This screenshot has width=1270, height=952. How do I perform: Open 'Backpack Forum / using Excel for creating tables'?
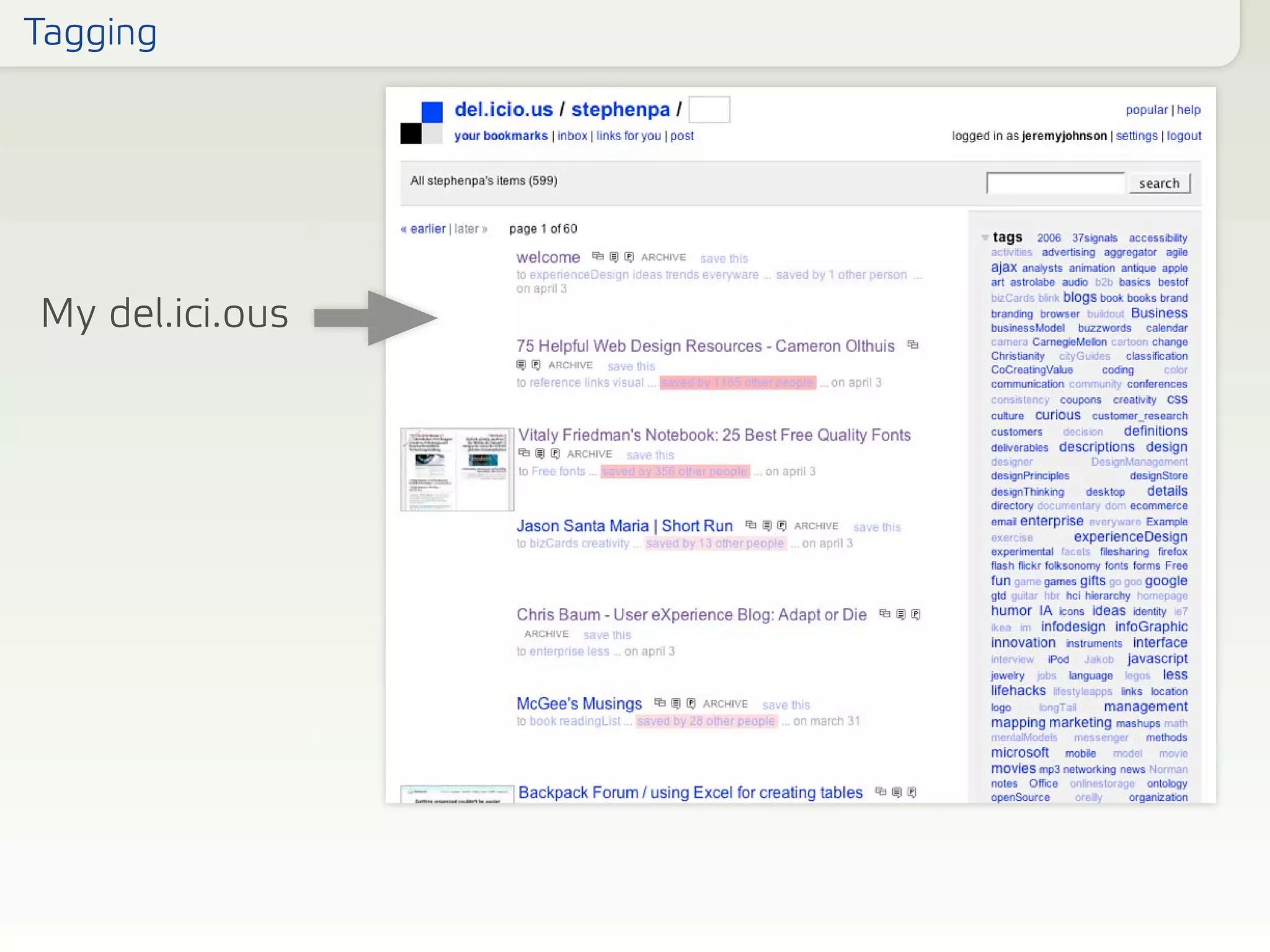[690, 792]
